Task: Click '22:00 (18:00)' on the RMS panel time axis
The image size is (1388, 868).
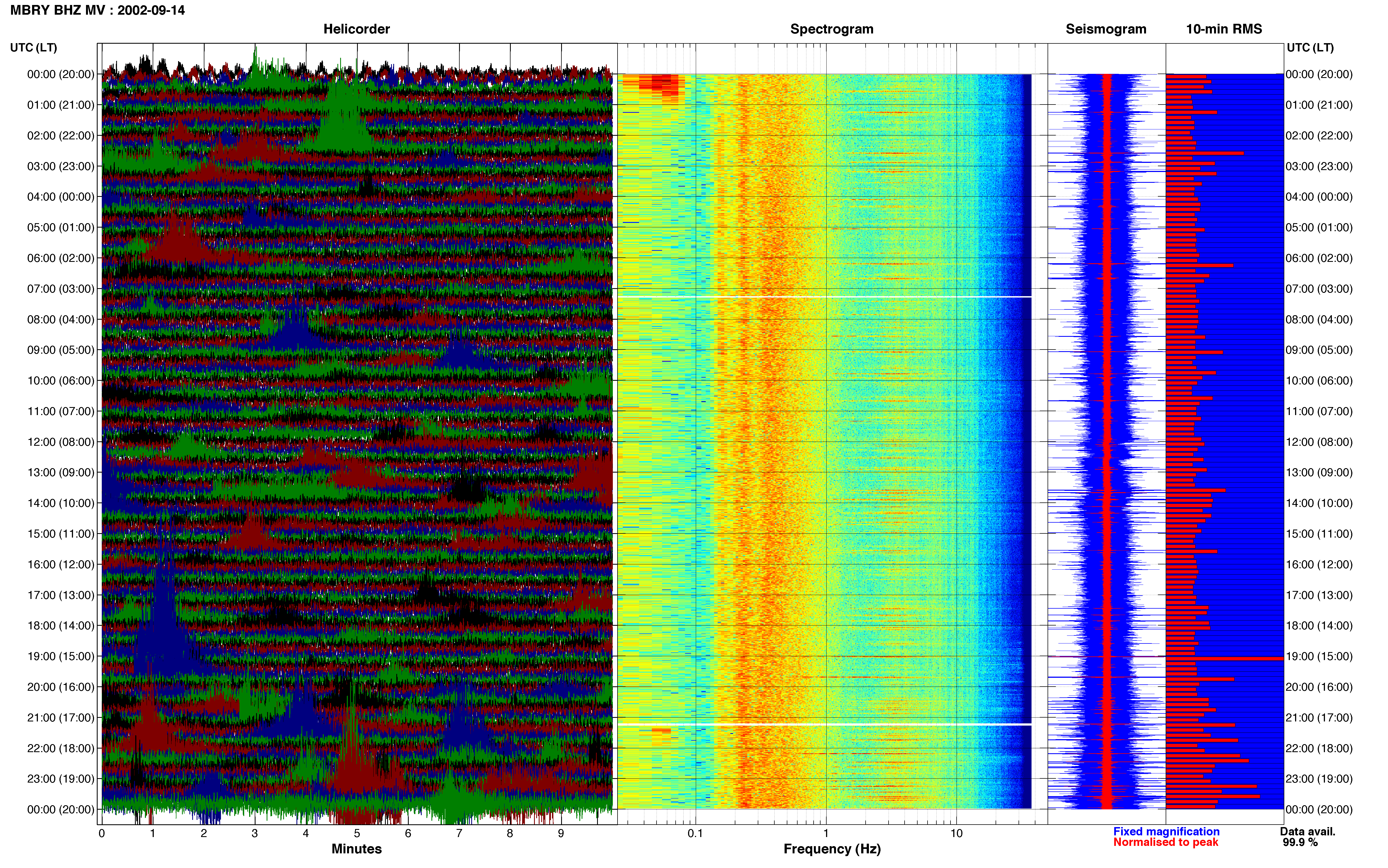Action: [x=1319, y=748]
